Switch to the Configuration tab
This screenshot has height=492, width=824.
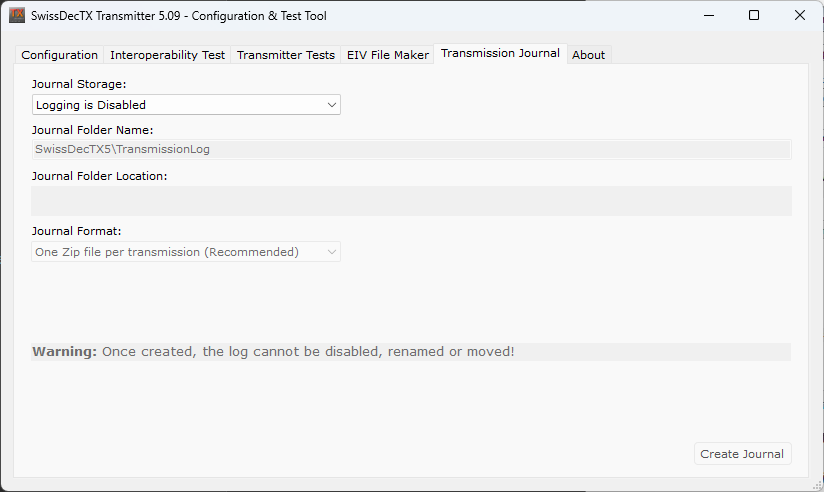click(x=60, y=55)
